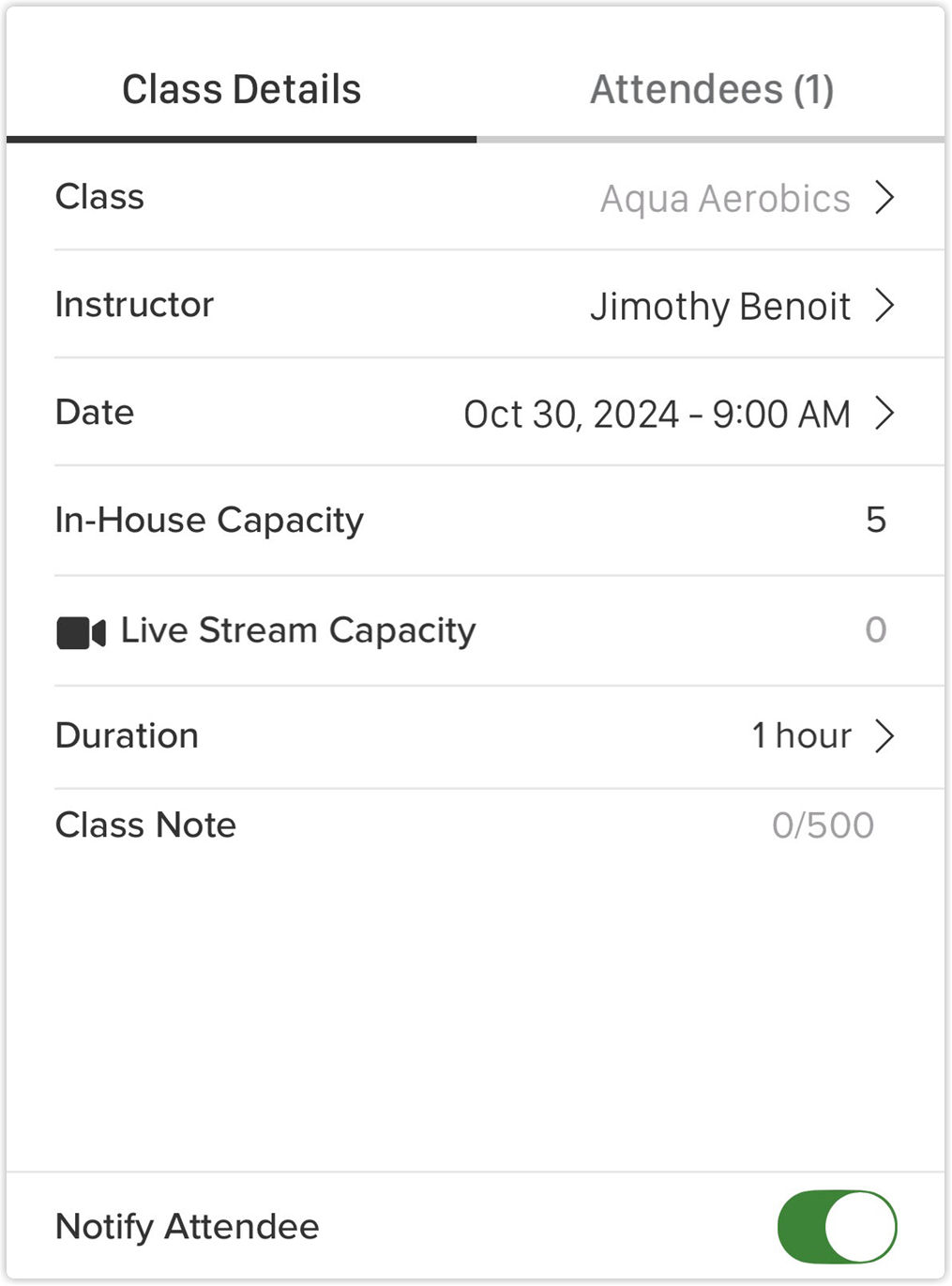The height and width of the screenshot is (1286, 952).
Task: Click the Date row label
Action: [x=95, y=413]
